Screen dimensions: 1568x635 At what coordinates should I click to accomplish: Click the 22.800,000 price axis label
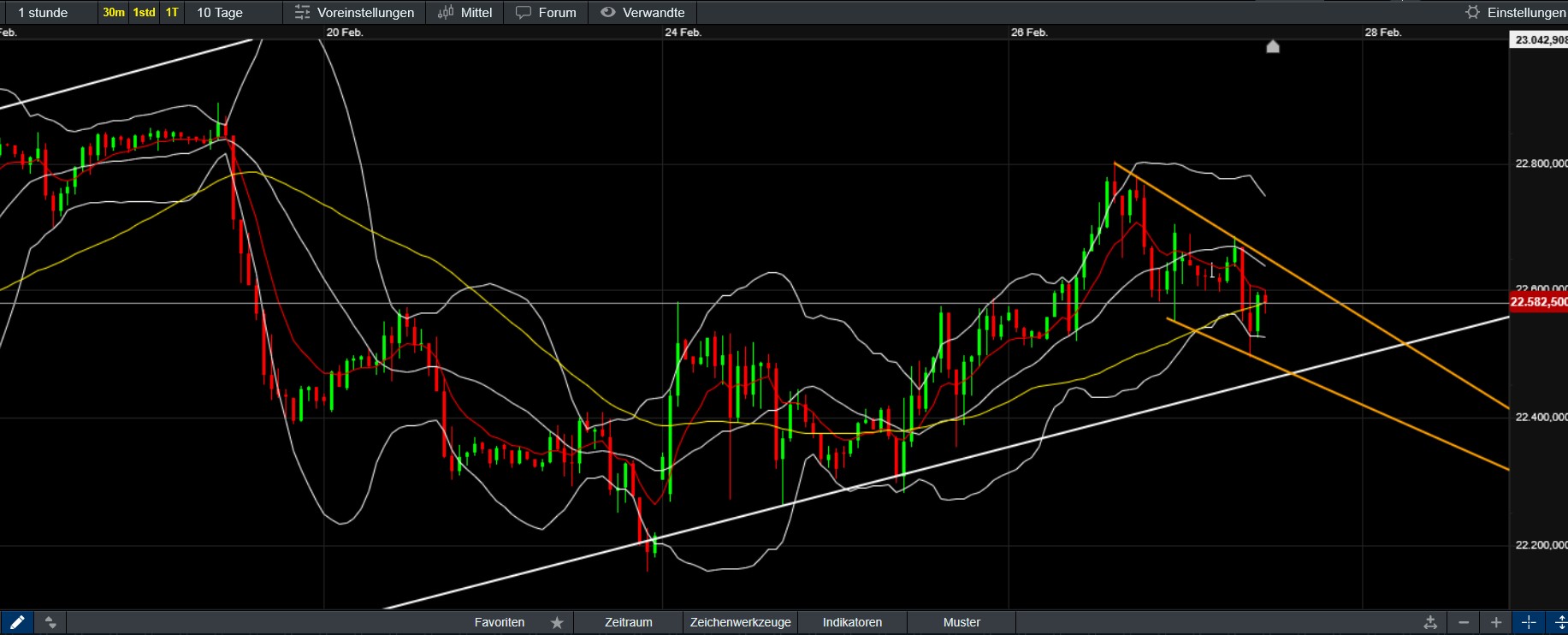click(1541, 163)
